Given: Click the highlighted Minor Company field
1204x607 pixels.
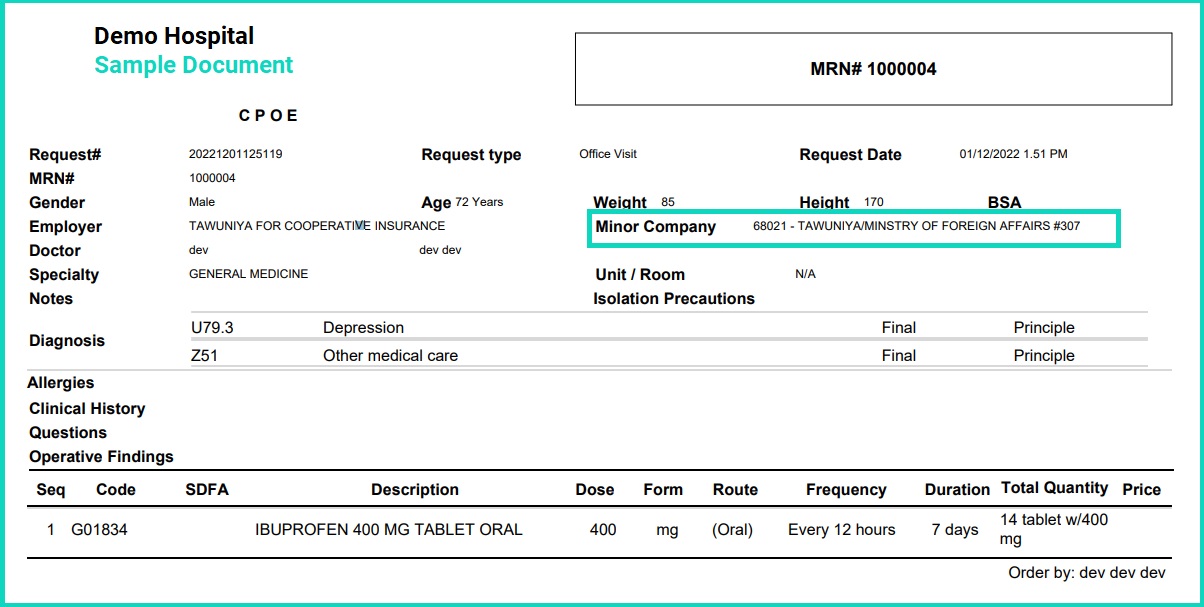Looking at the screenshot, I should tap(855, 228).
